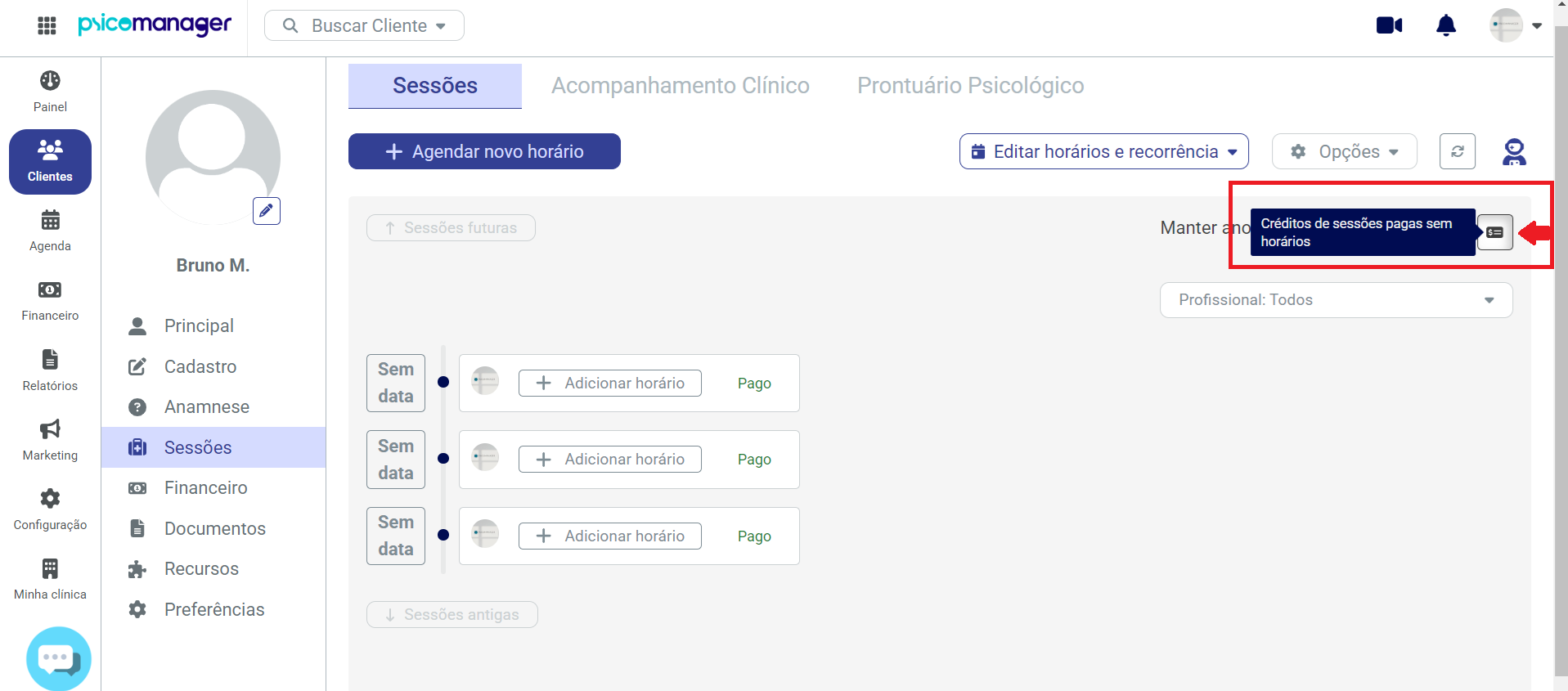
Task: Switch to Acompanhamento Clínico tab
Action: [x=680, y=86]
